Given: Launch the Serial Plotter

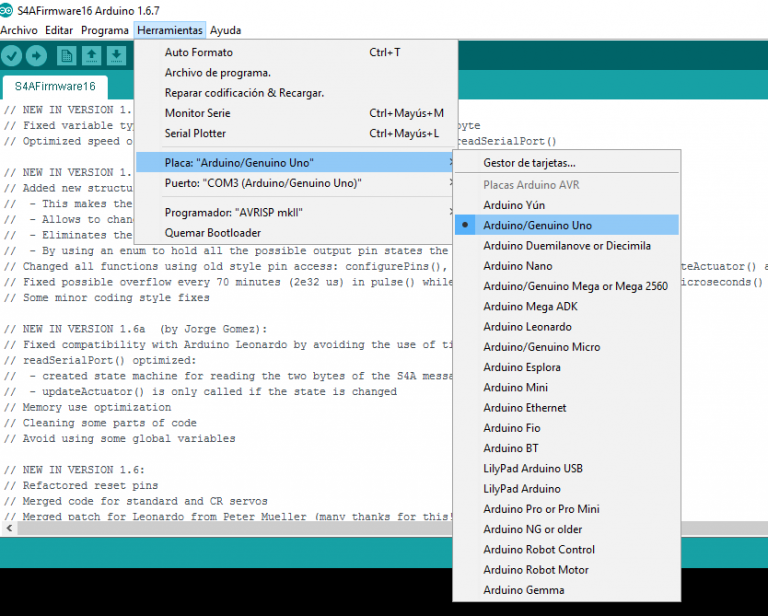Looking at the screenshot, I should (x=195, y=133).
